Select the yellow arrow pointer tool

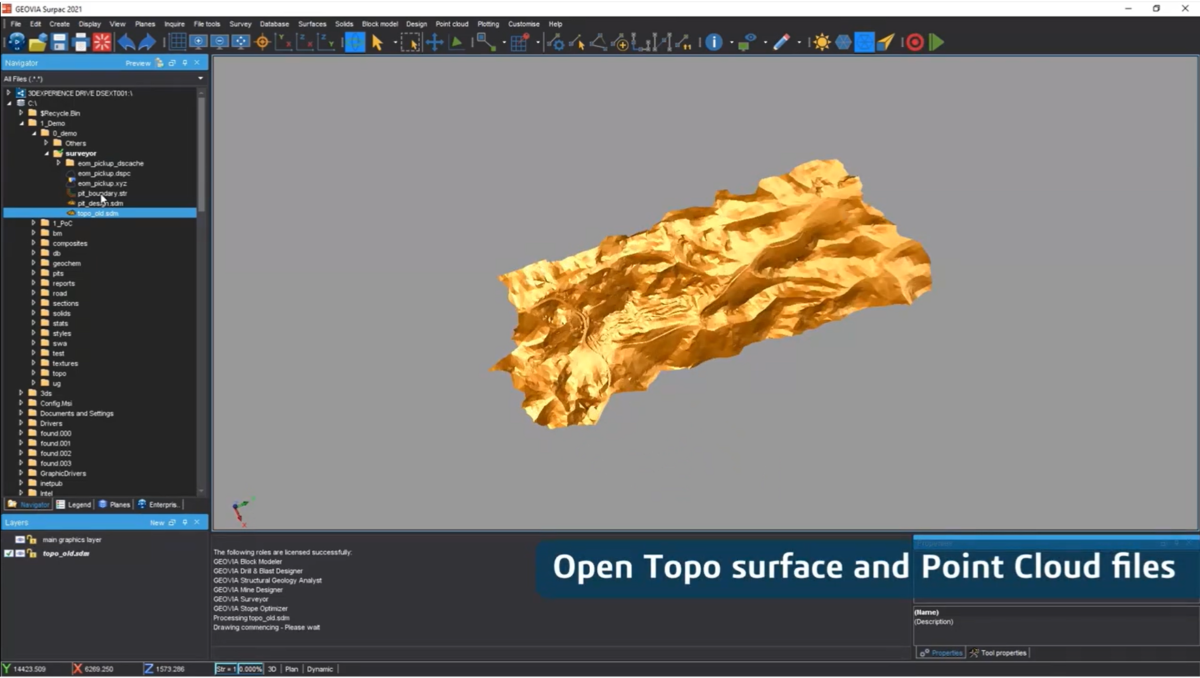point(377,42)
